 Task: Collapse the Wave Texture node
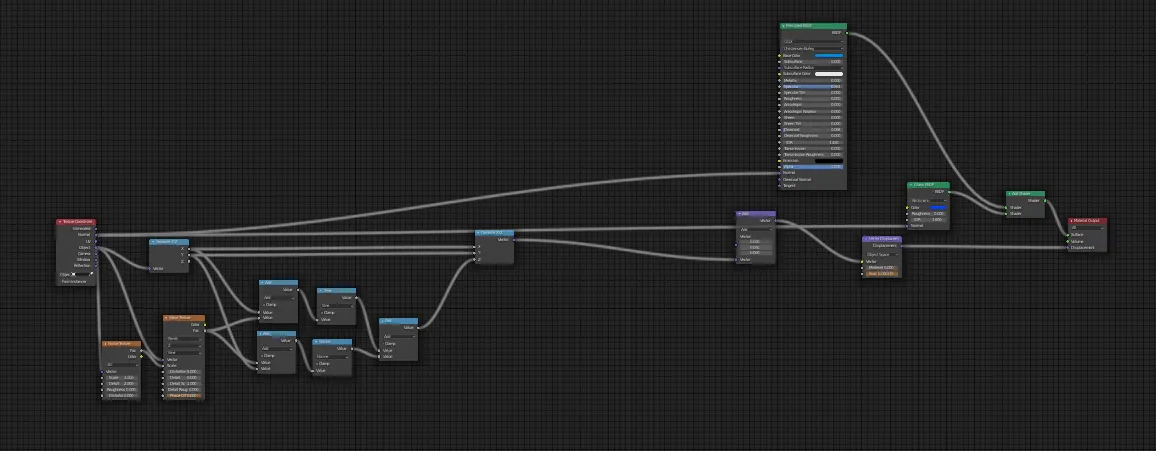(165, 318)
